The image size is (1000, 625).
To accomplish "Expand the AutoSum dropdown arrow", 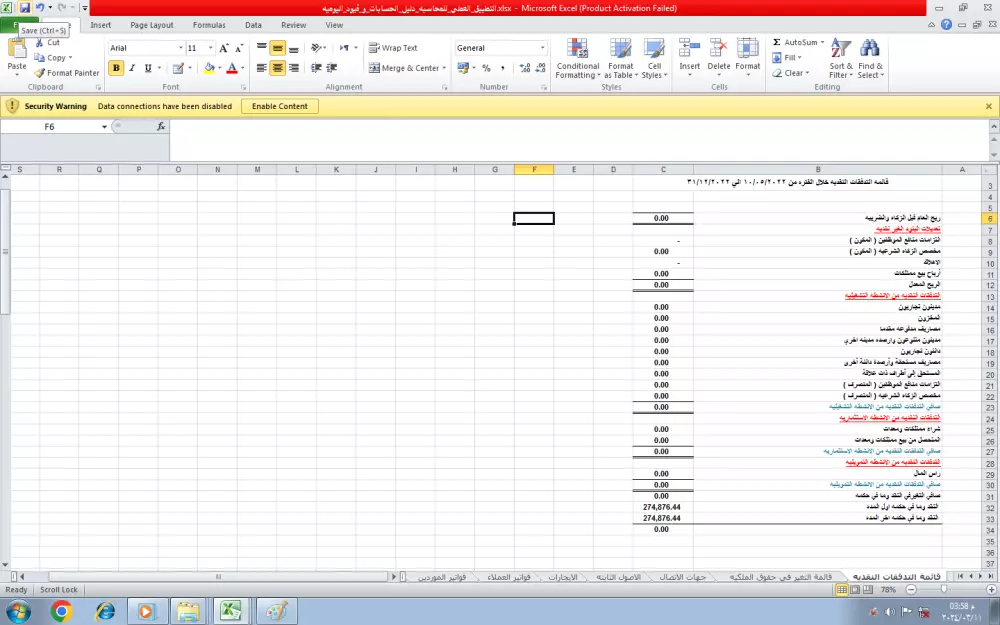I will coord(822,42).
